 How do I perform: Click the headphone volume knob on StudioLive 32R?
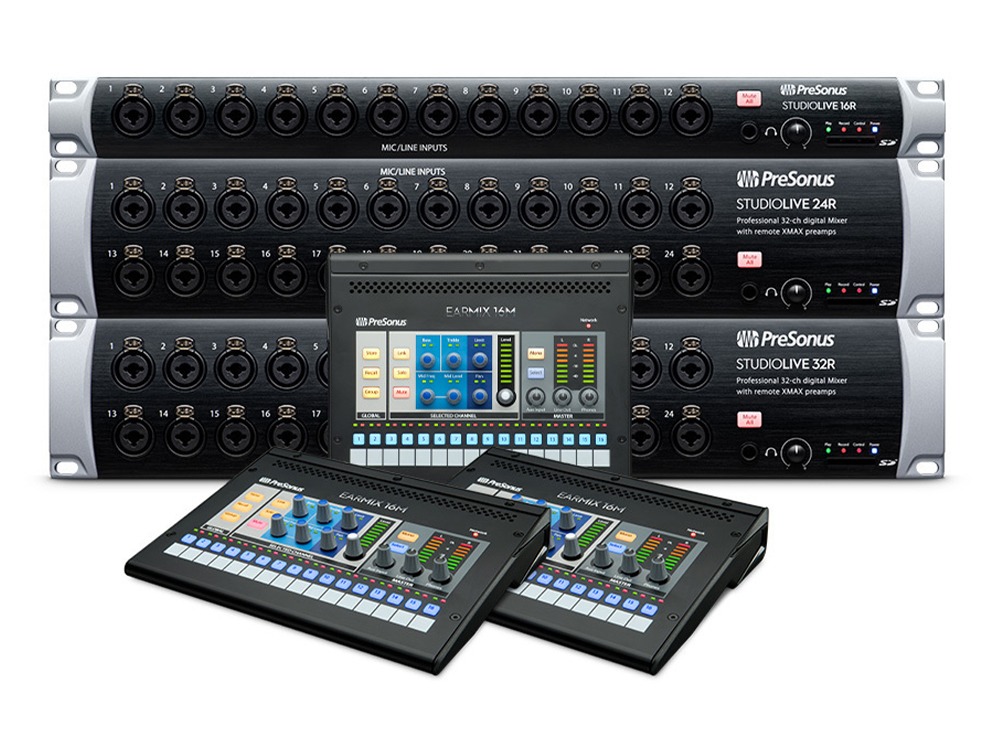click(x=797, y=453)
